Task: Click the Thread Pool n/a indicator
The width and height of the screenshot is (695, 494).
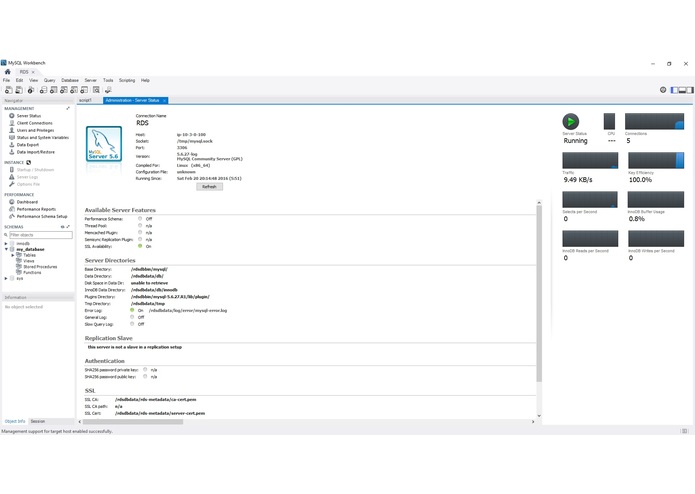Action: [140, 226]
